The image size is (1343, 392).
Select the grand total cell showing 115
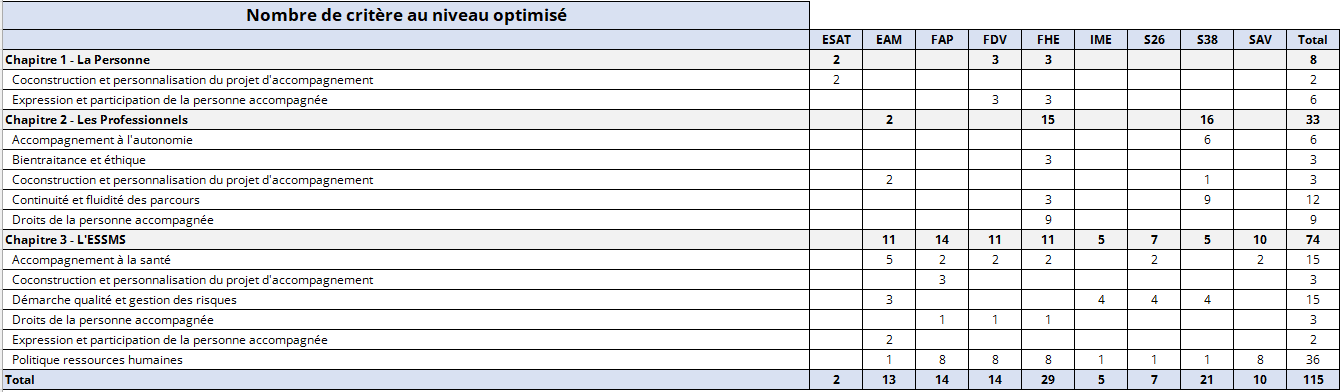pos(1313,380)
